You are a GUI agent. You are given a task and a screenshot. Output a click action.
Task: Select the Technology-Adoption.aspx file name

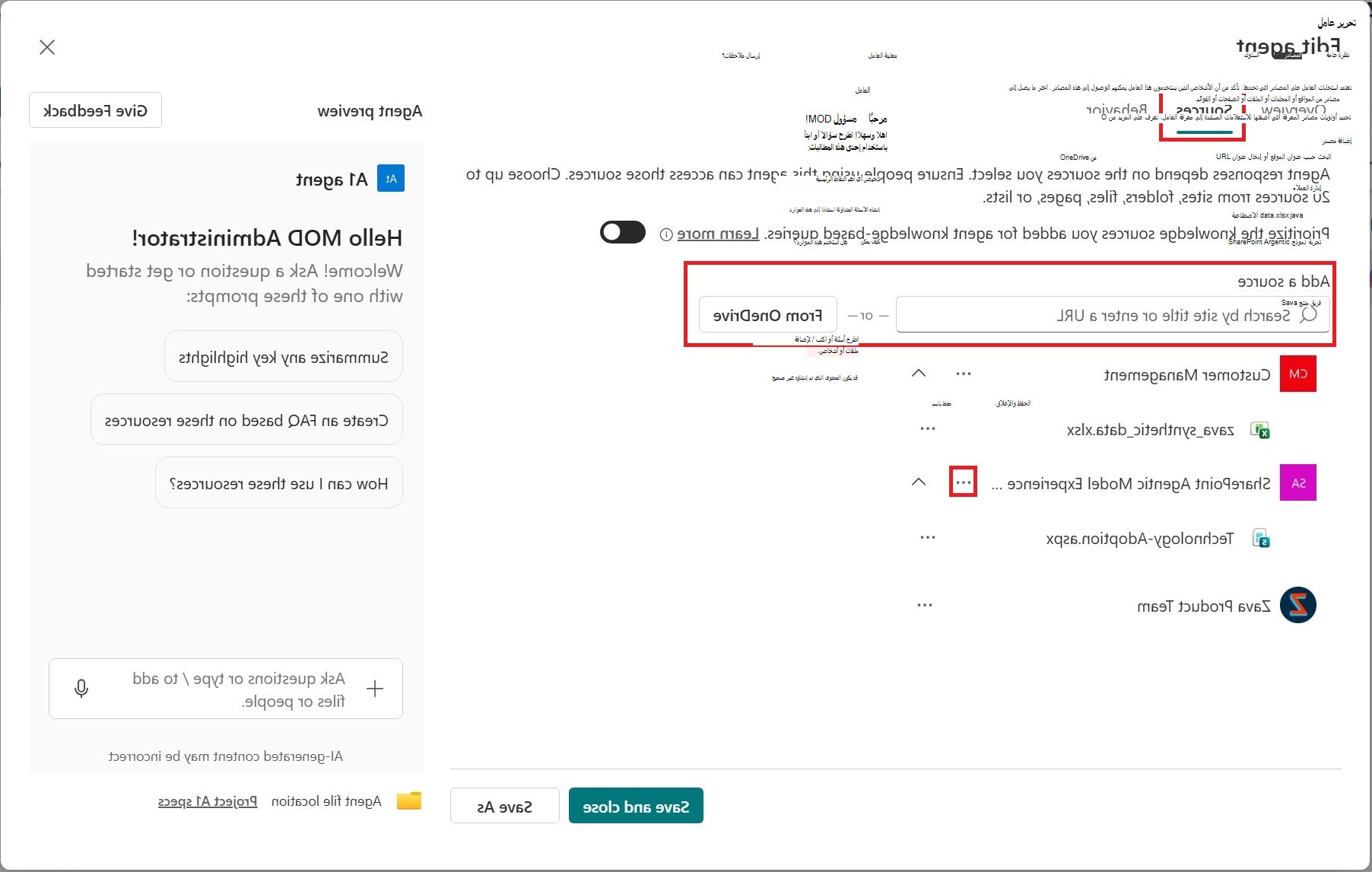(x=1140, y=538)
